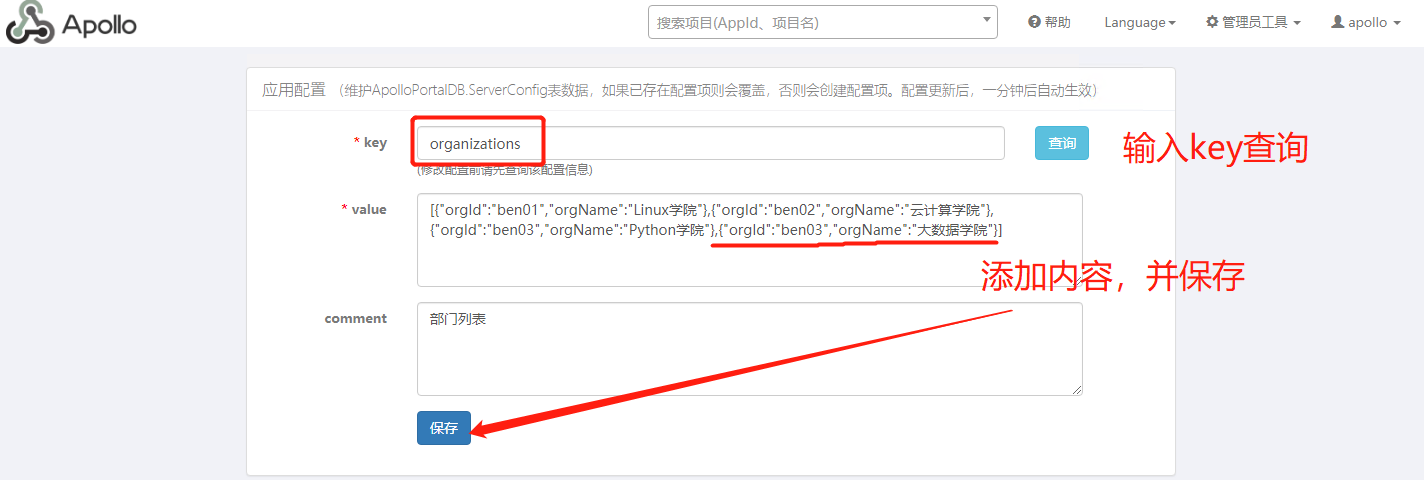Click the Apollo brand name text
This screenshot has height=480, width=1424.
99,24
